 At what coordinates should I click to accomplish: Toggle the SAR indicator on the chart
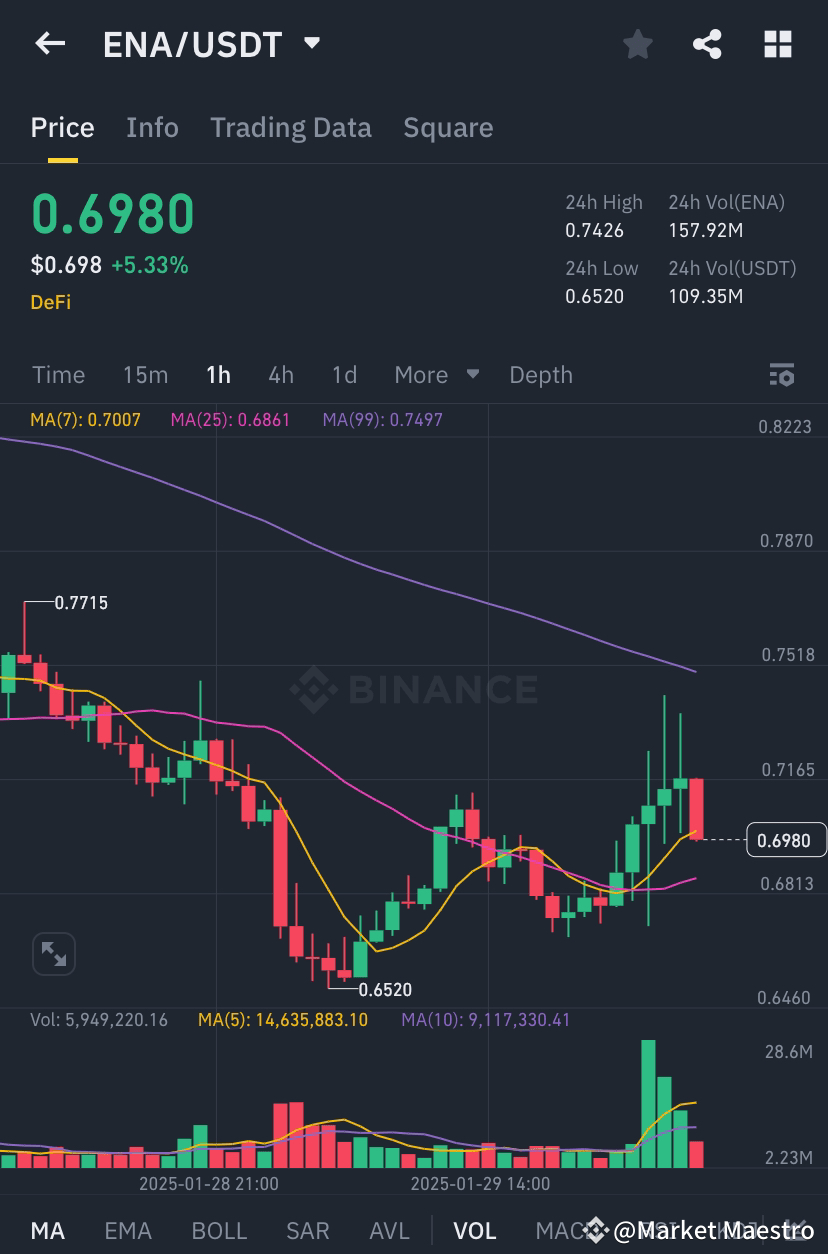click(x=307, y=1230)
